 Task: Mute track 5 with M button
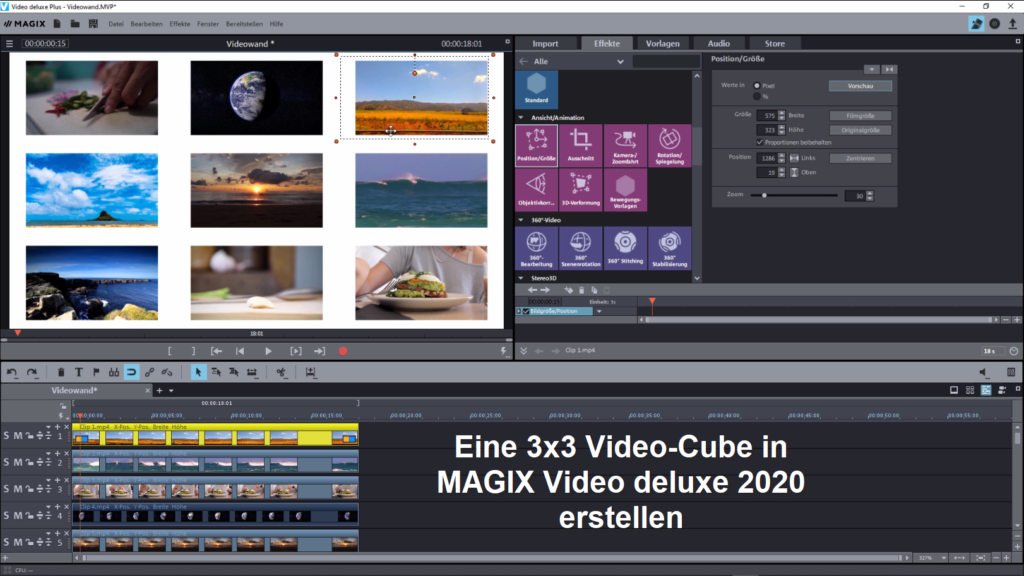click(18, 542)
